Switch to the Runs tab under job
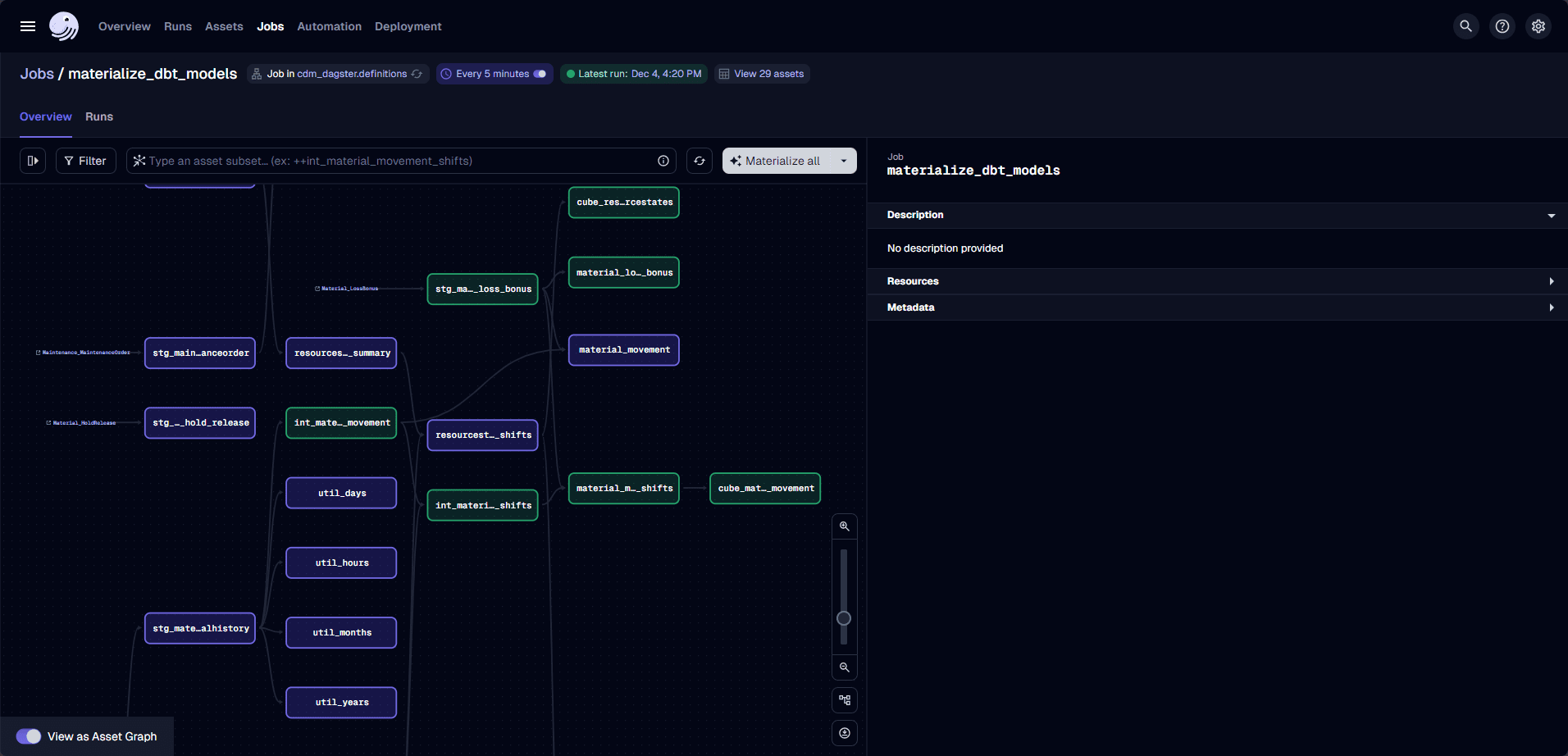Image resolution: width=1568 pixels, height=756 pixels. [99, 116]
